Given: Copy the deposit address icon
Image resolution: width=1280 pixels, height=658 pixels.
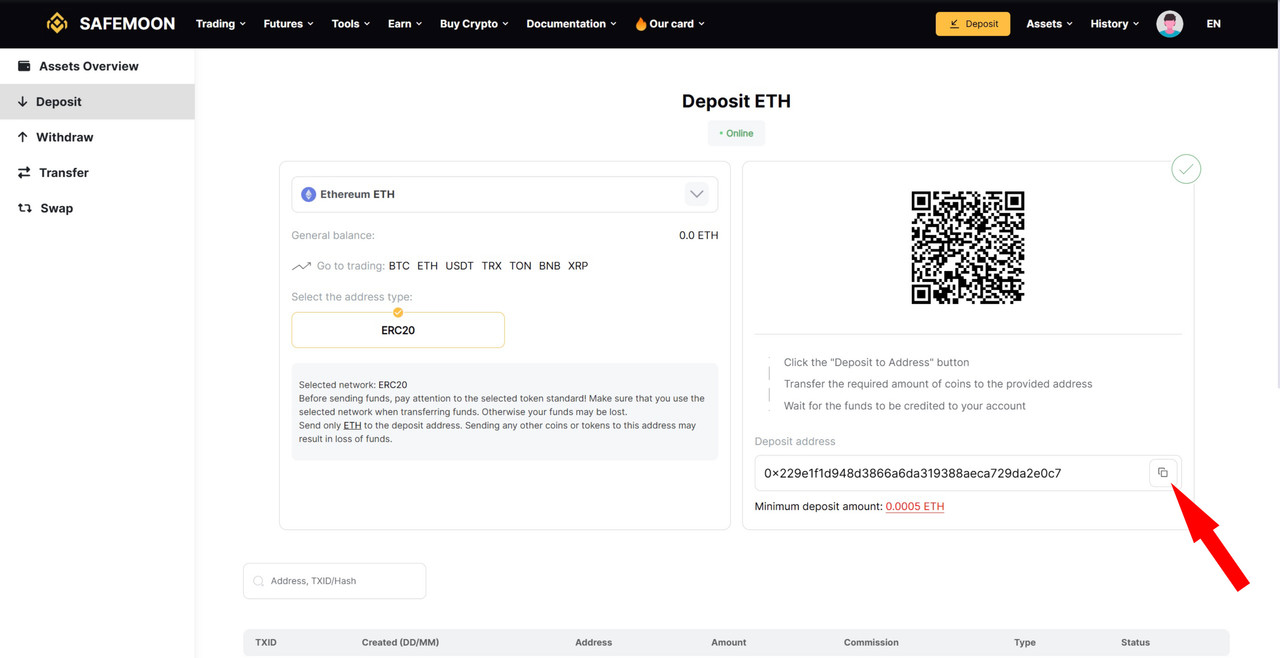Looking at the screenshot, I should tap(1163, 473).
